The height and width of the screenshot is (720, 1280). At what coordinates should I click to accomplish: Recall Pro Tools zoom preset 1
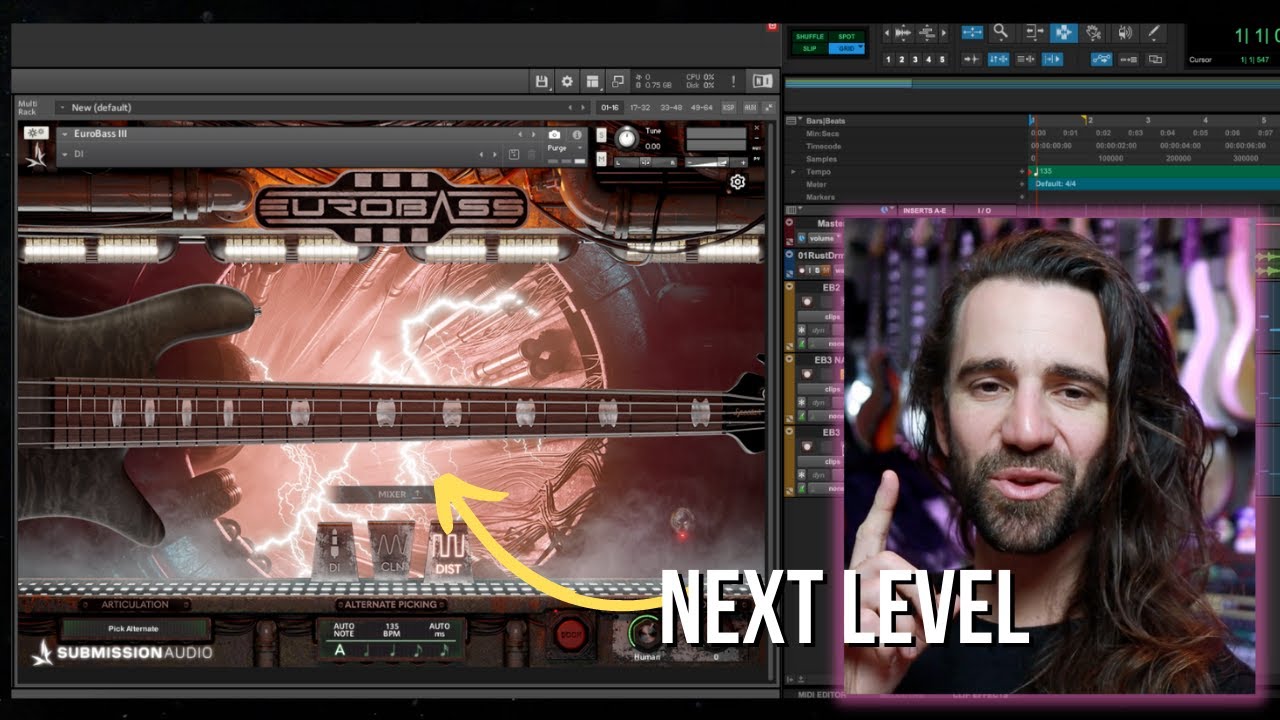tap(888, 59)
